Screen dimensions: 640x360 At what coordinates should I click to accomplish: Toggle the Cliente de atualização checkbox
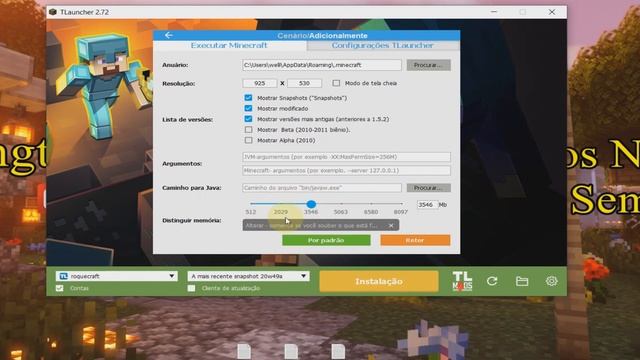pyautogui.click(x=191, y=288)
